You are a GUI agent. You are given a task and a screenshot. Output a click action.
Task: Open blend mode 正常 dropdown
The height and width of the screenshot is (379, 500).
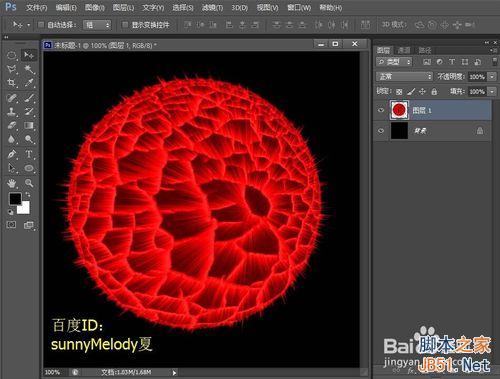click(x=404, y=77)
